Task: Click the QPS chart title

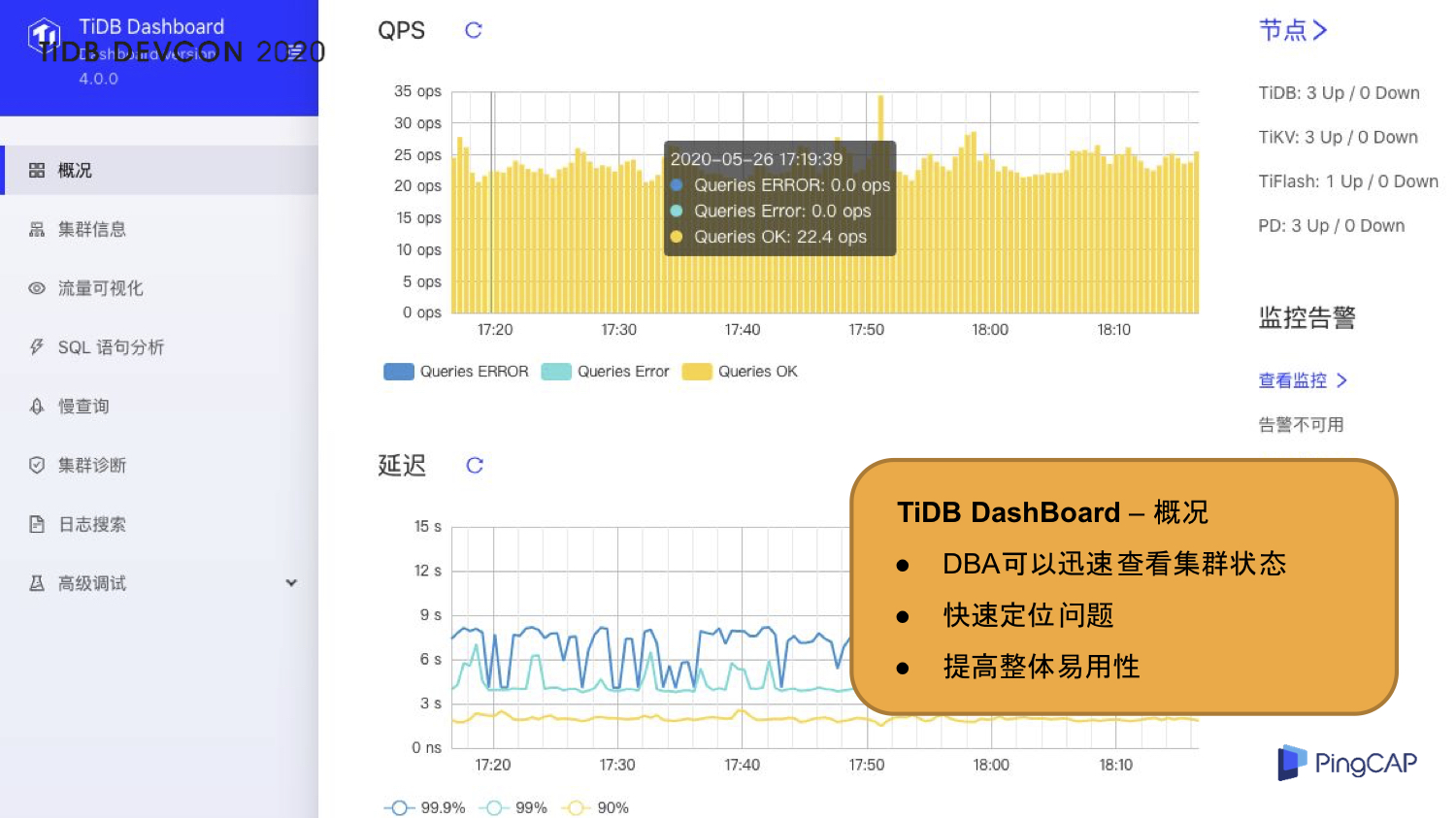Action: (x=402, y=30)
